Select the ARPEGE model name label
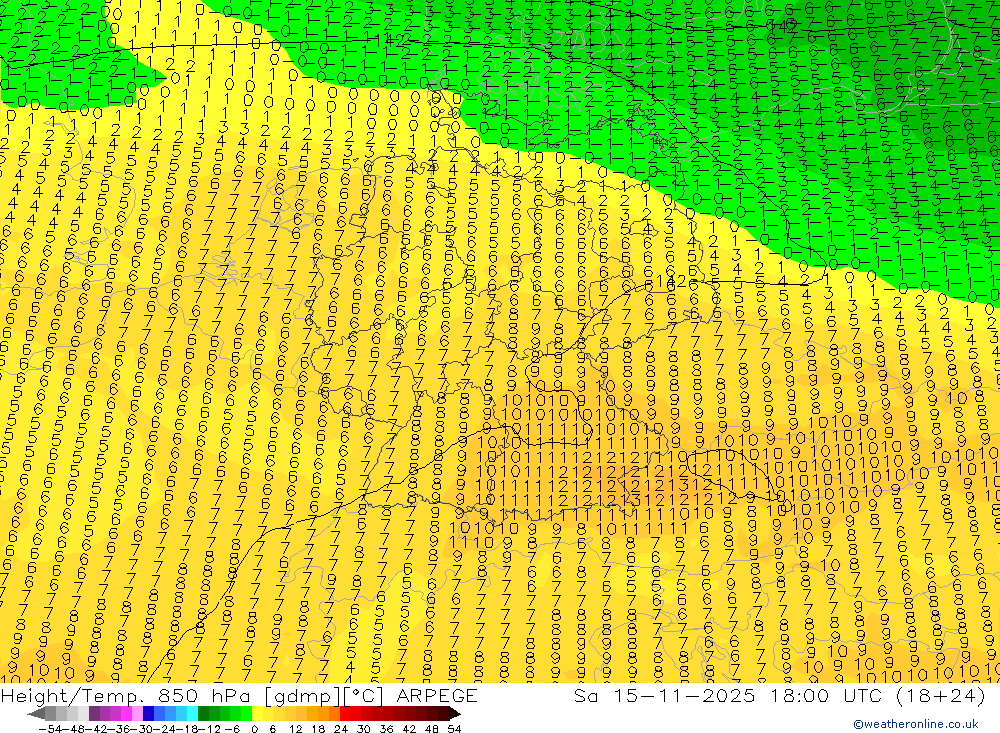 point(437,695)
